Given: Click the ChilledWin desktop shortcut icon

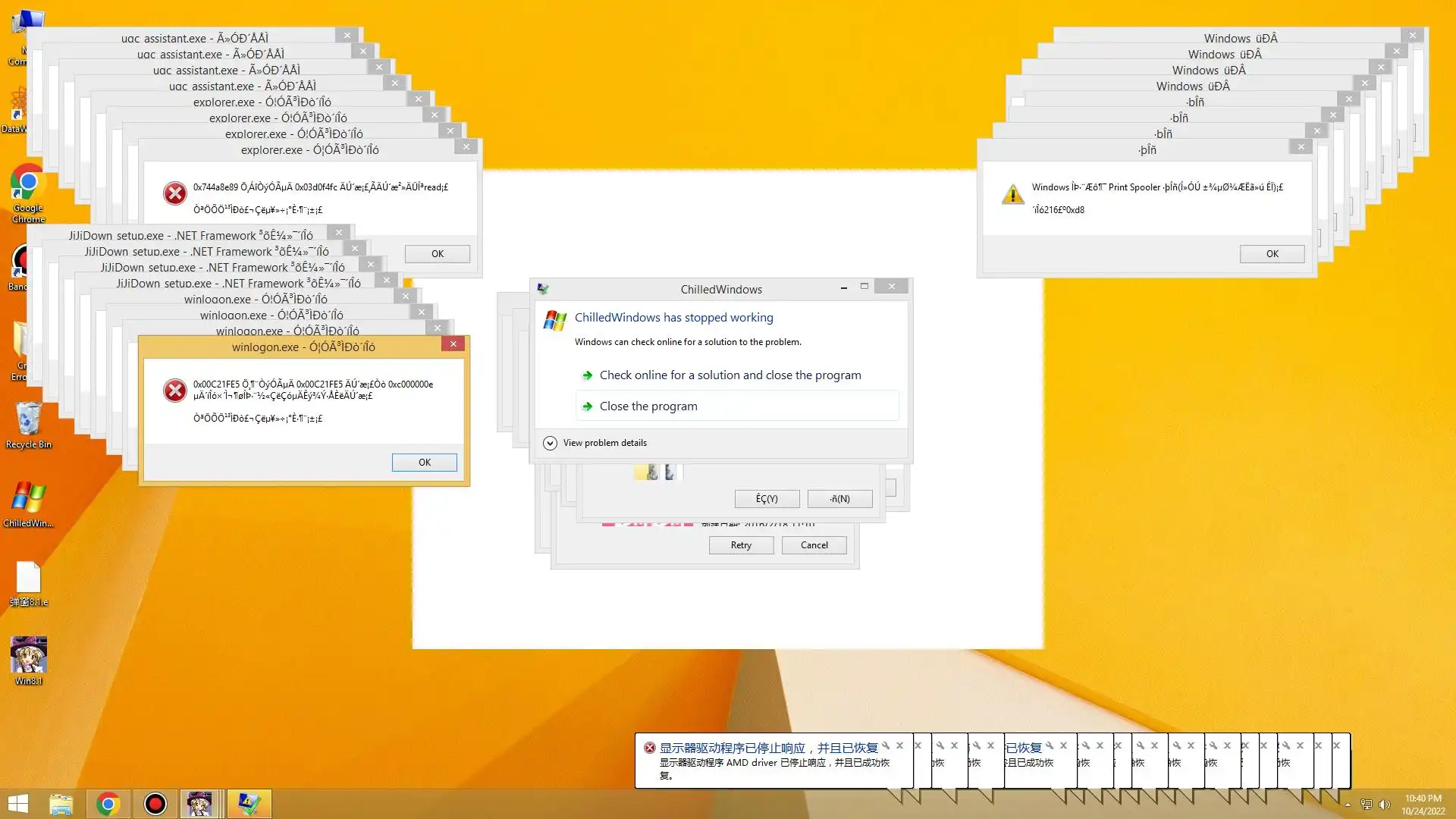Looking at the screenshot, I should click(28, 500).
